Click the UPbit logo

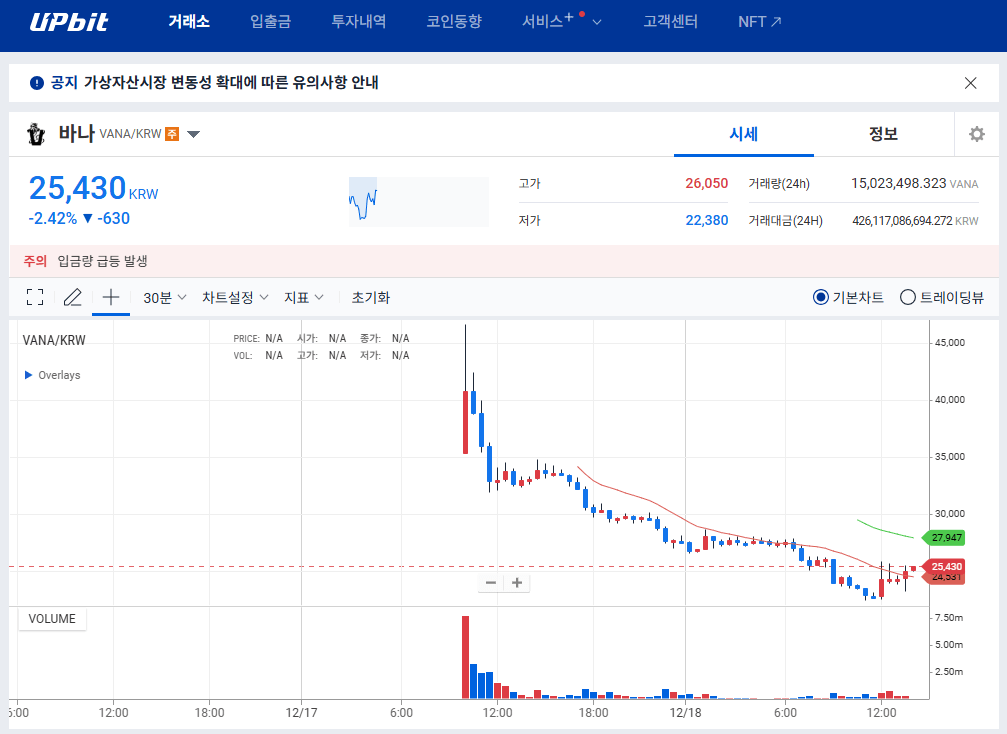[69, 22]
